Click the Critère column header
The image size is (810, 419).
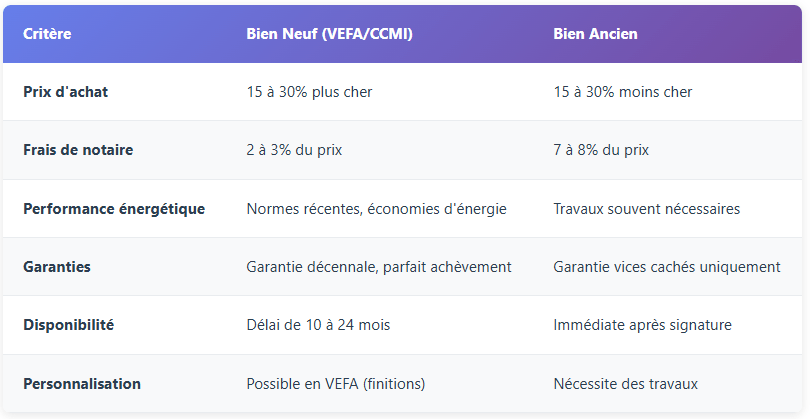[x=47, y=34]
